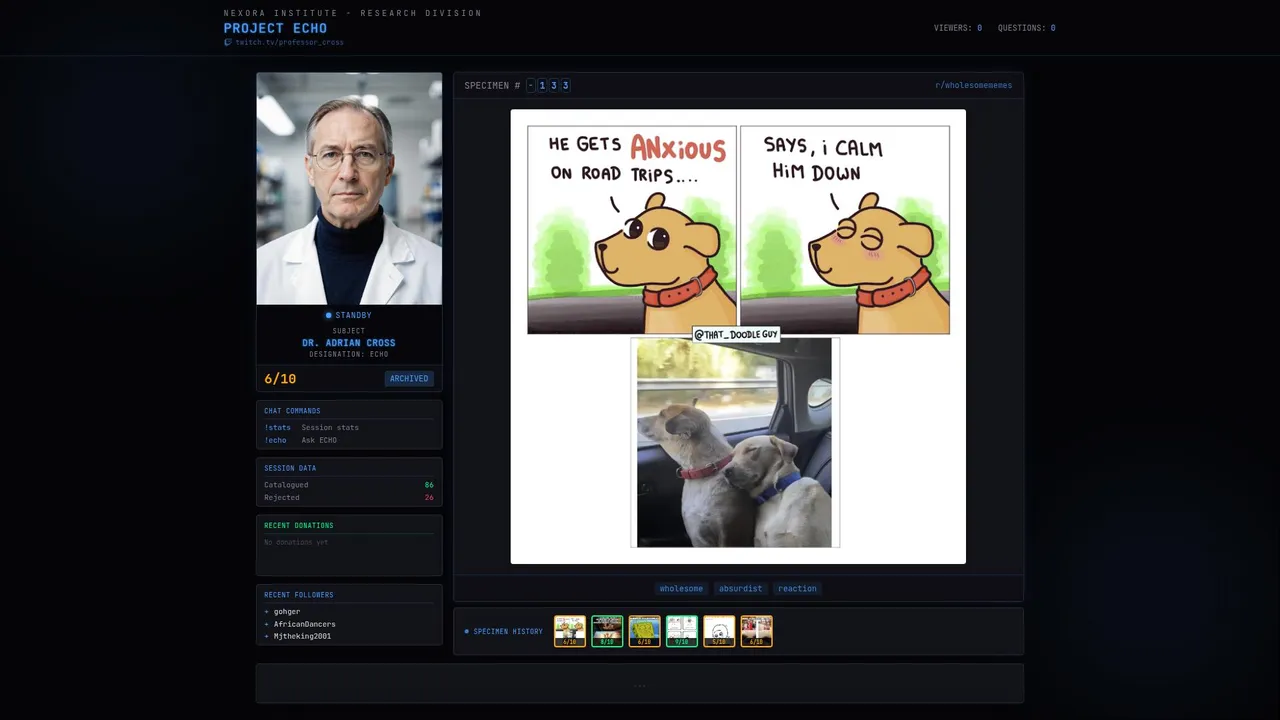
Task: Click follower name gohger
Action: (x=287, y=611)
